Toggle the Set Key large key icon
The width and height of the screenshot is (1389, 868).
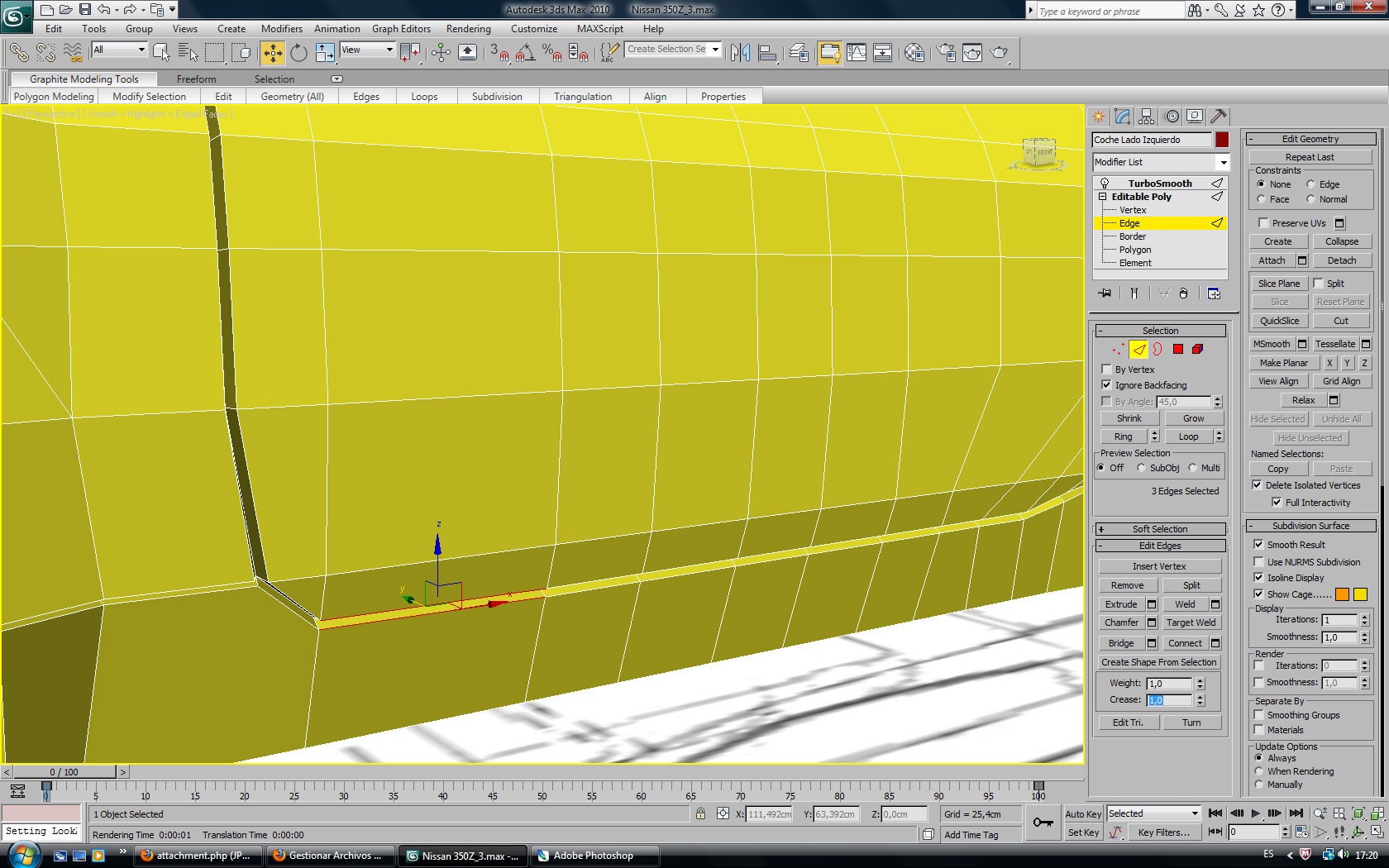(x=1043, y=823)
